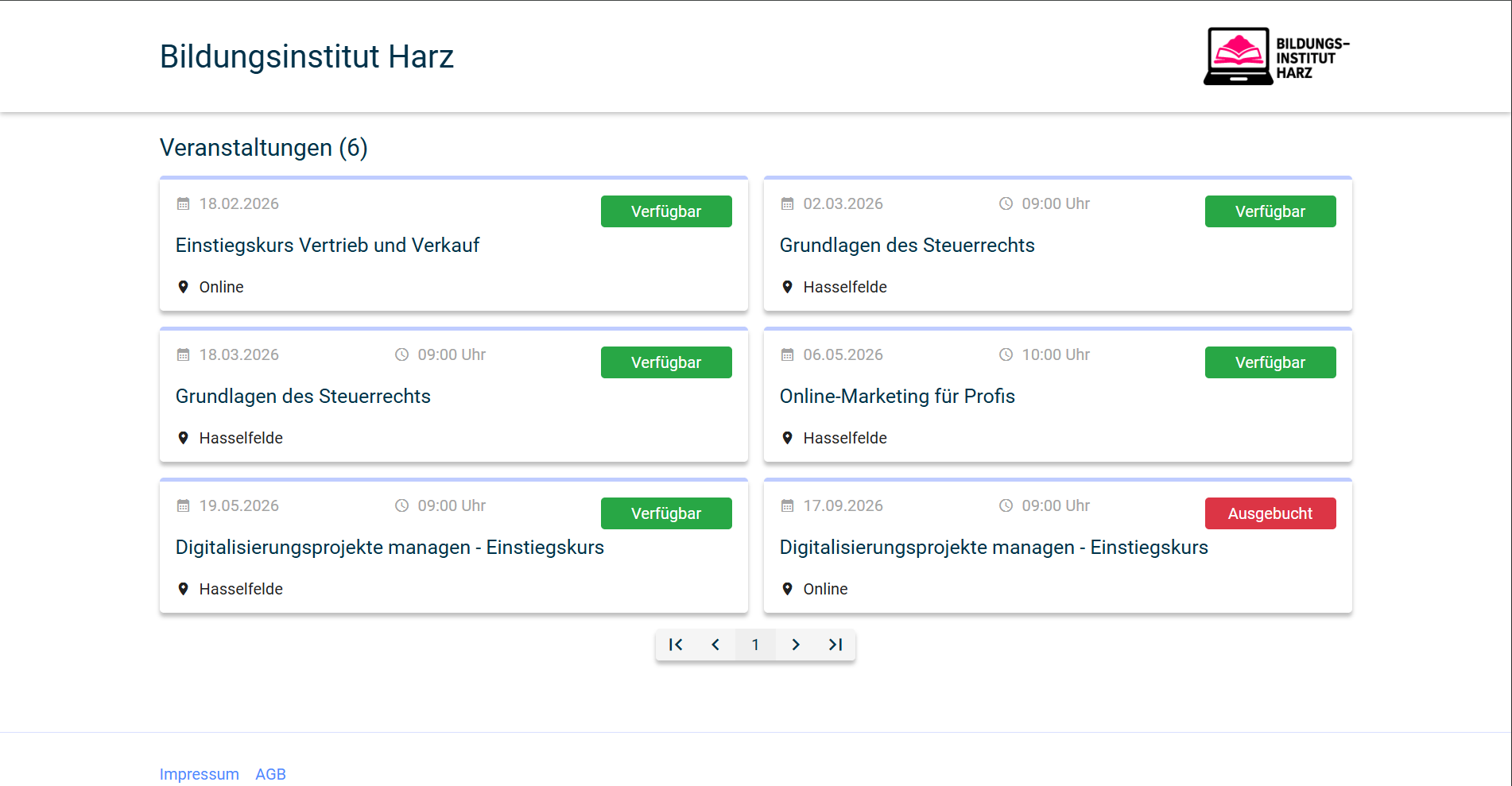Click Verfügbar on Online-Marketing für Profis
The height and width of the screenshot is (786, 1512).
tap(1270, 362)
